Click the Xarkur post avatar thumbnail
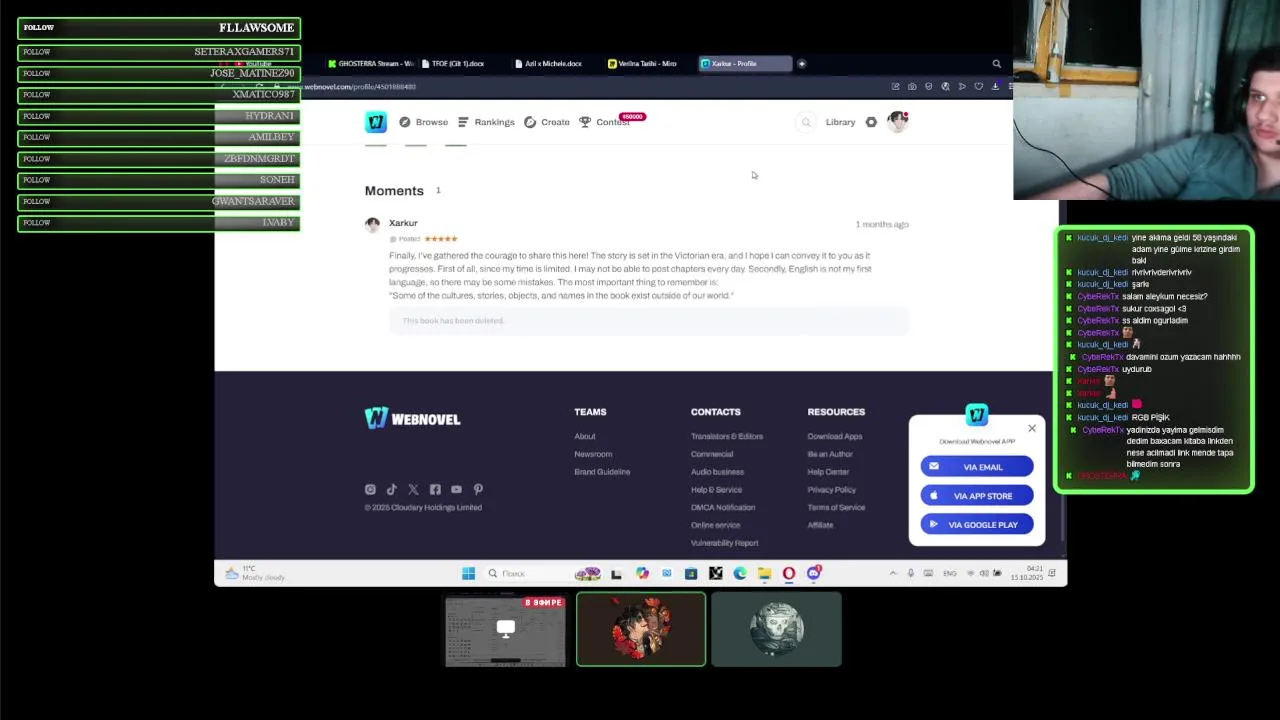This screenshot has height=720, width=1280. [372, 225]
